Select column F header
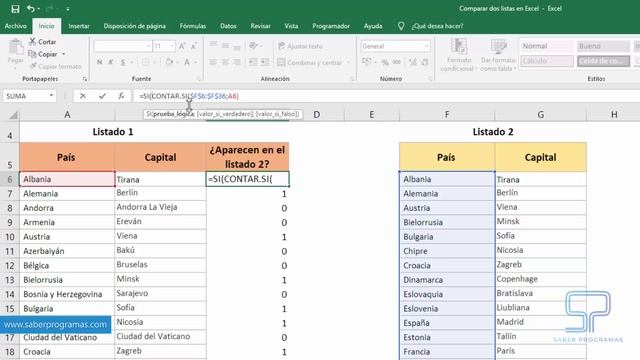 (447, 115)
